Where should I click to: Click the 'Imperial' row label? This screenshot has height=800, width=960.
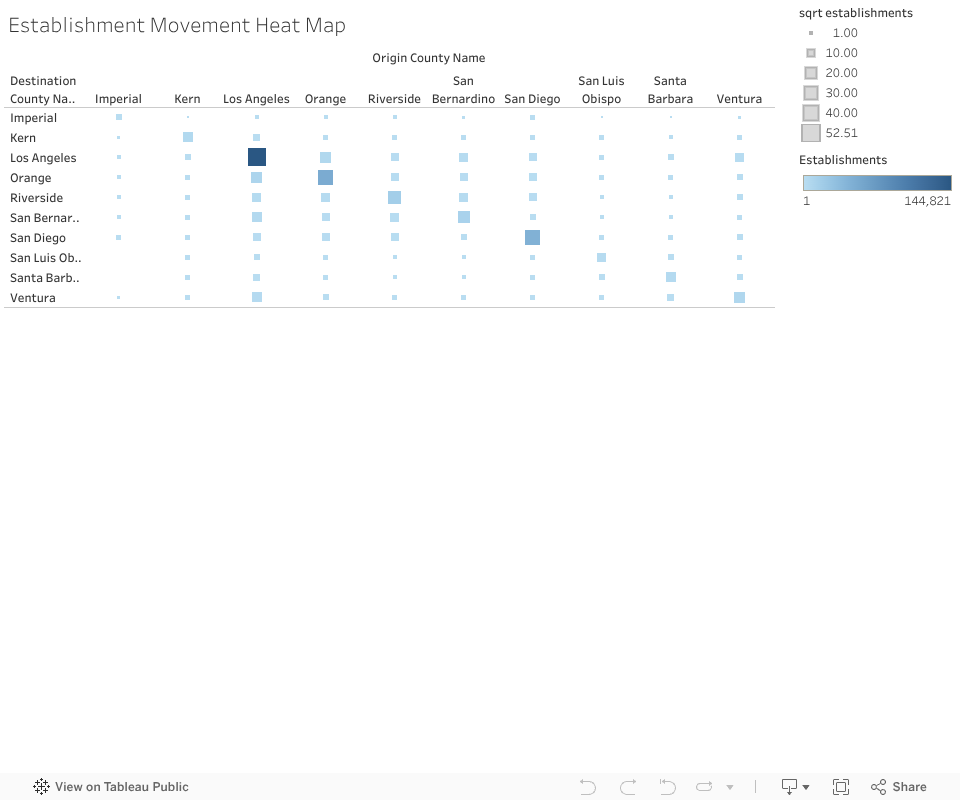[x=33, y=118]
